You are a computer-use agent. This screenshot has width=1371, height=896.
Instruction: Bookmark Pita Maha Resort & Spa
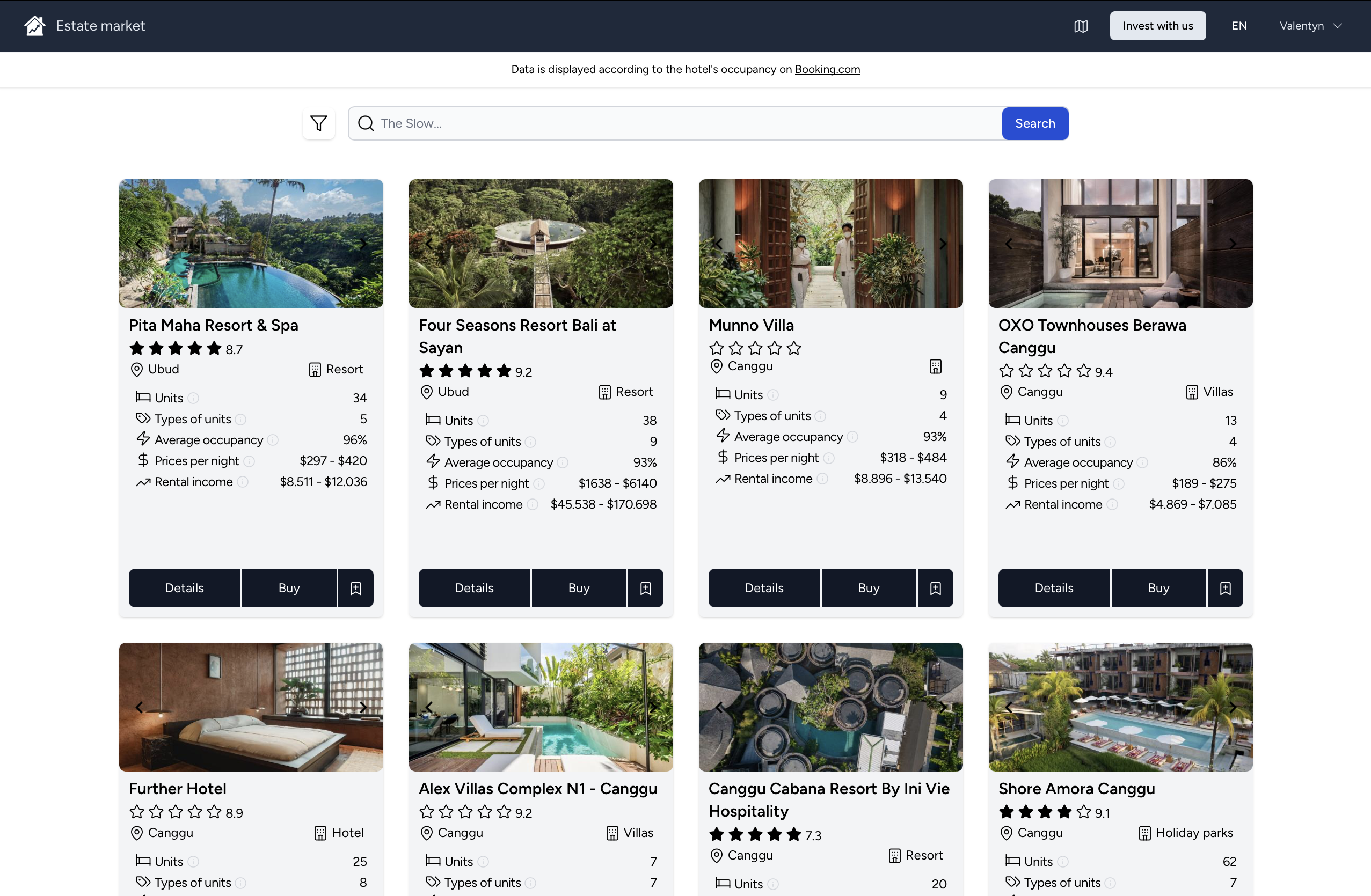pyautogui.click(x=356, y=588)
